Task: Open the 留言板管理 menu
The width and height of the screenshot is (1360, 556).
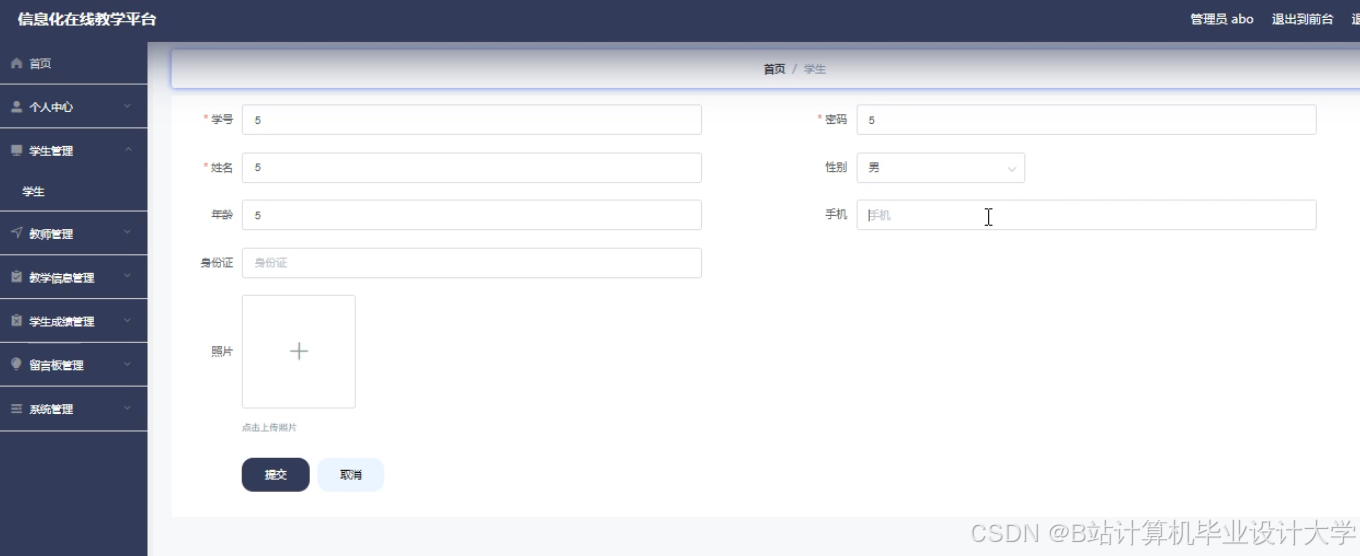Action: pos(74,365)
